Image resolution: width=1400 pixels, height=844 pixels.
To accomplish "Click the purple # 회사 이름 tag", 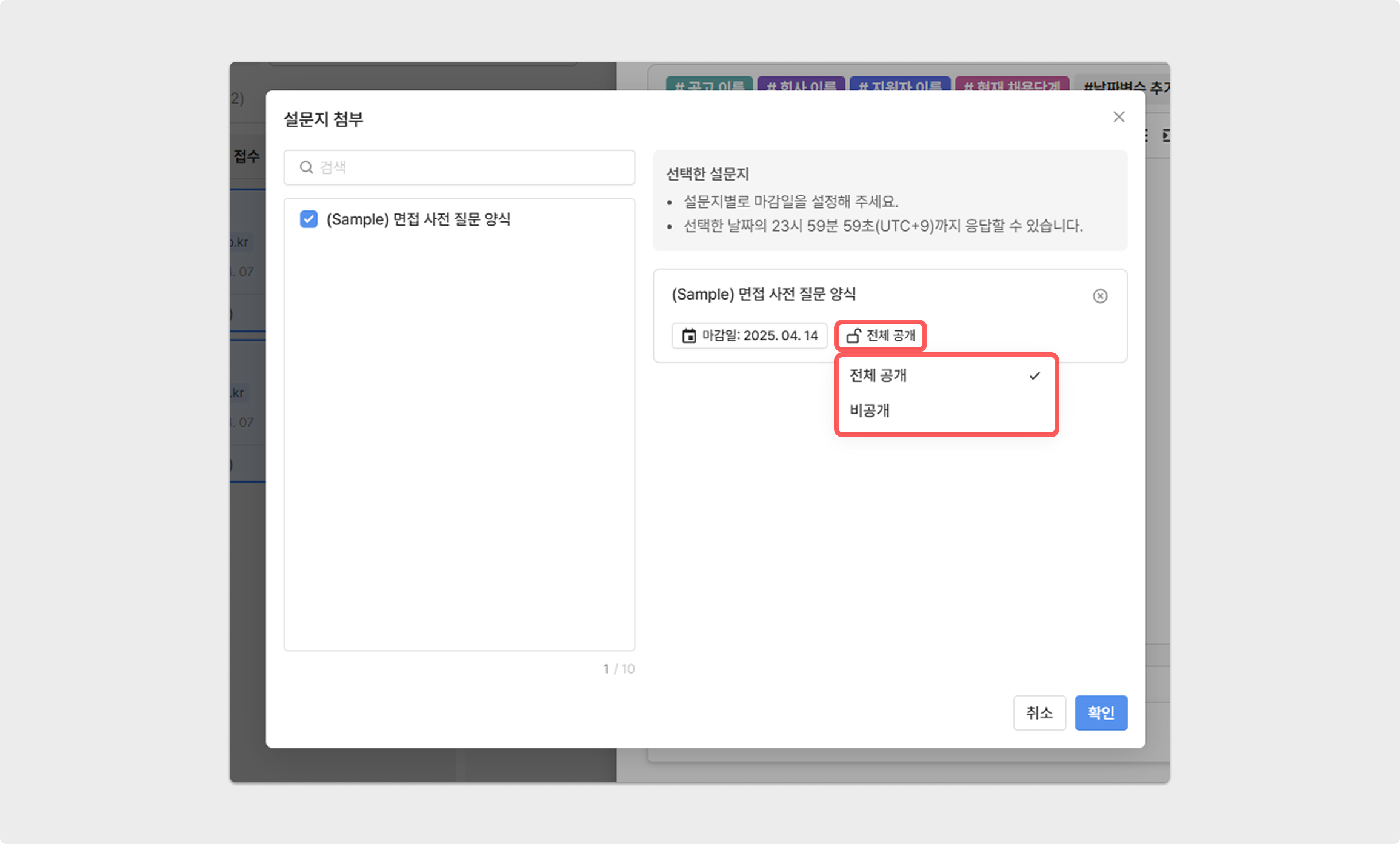I will coord(801,84).
